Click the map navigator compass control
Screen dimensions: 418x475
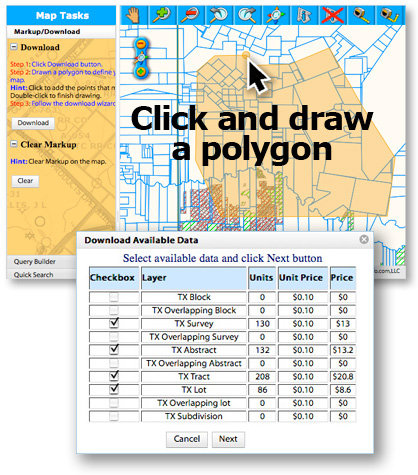[x=141, y=58]
